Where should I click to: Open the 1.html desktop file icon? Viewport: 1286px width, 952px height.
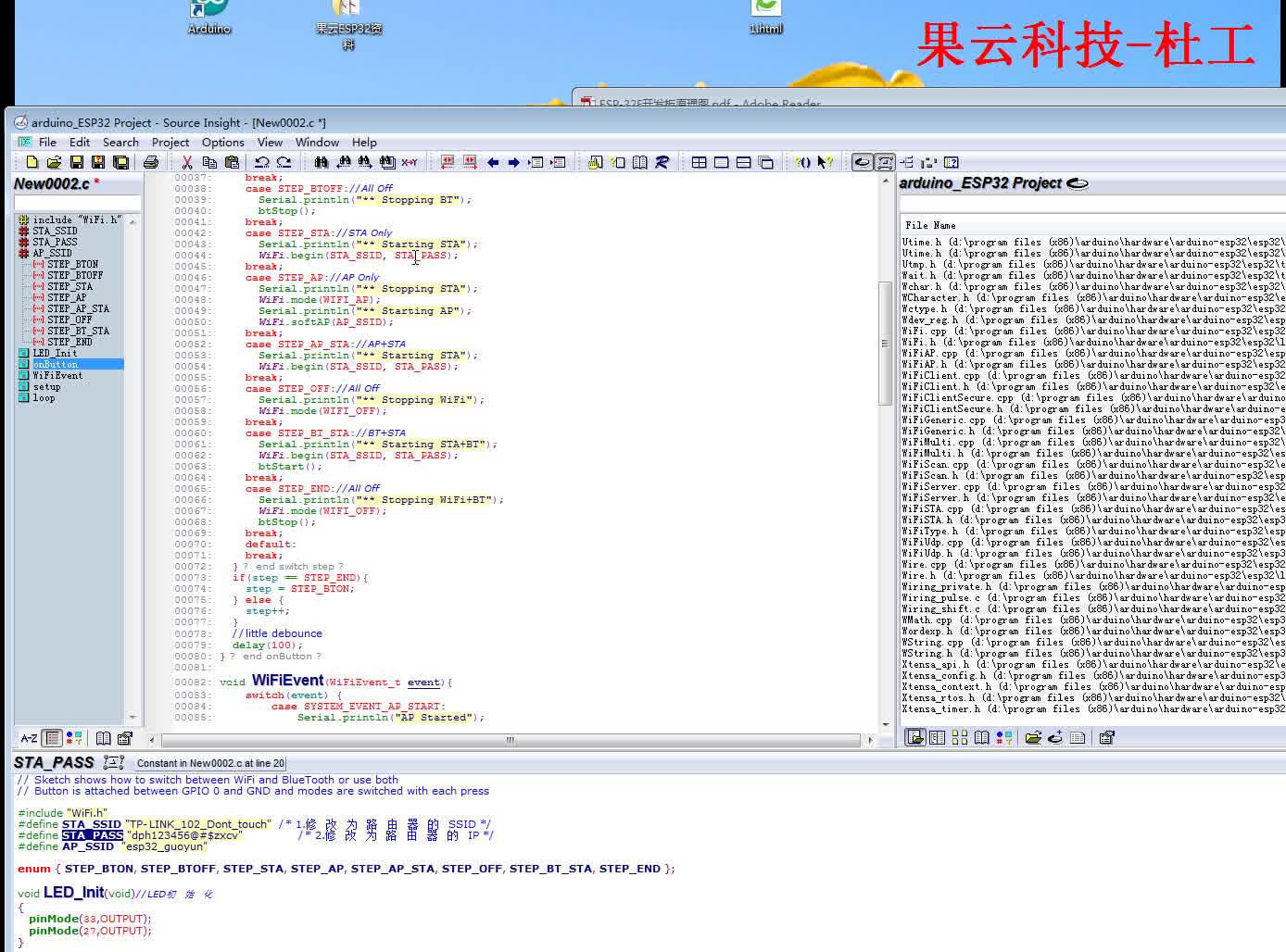(766, 17)
